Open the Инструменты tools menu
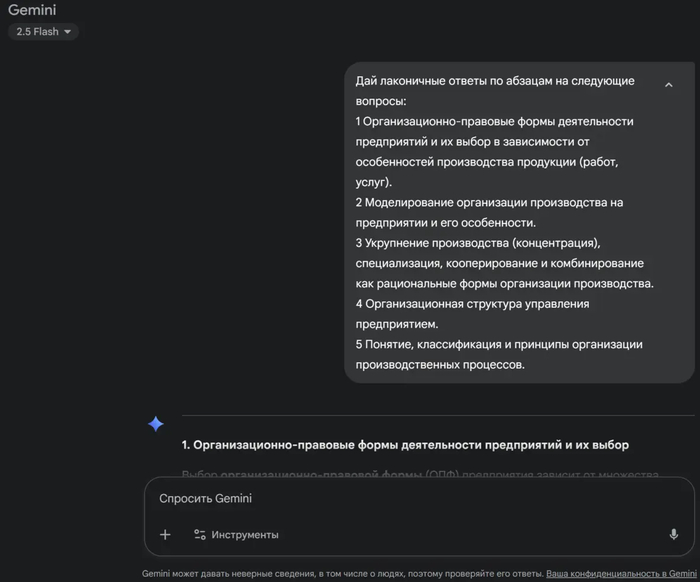700x582 pixels. point(245,535)
